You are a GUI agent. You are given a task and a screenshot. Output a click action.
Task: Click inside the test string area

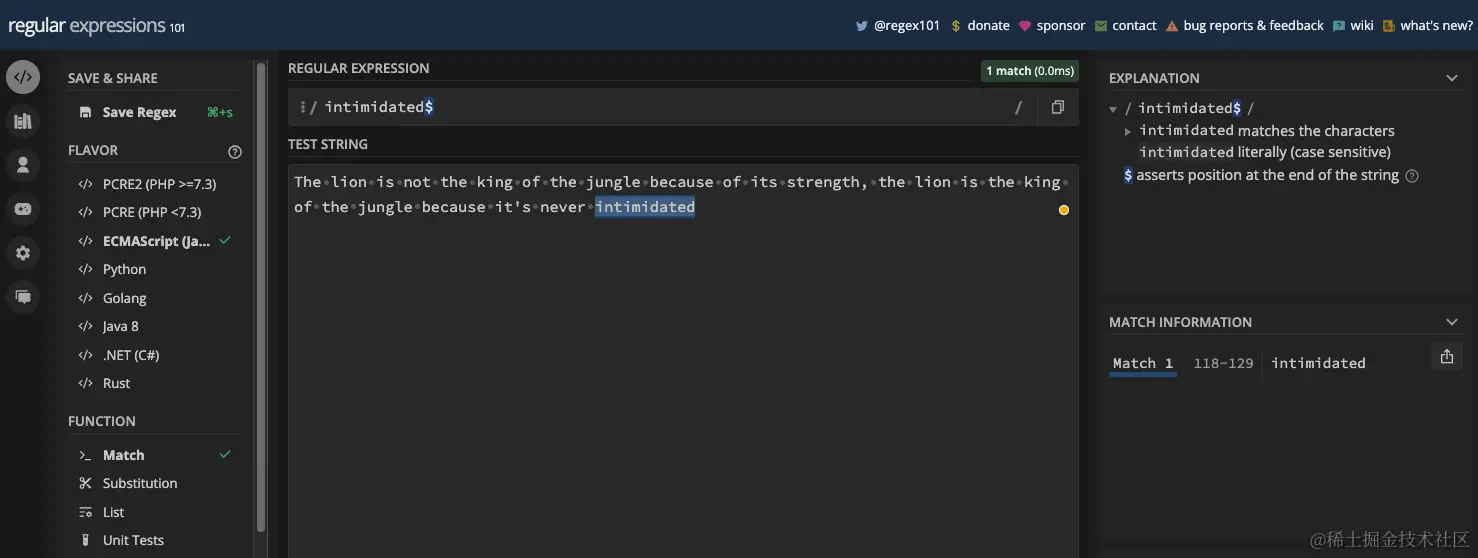(x=683, y=360)
